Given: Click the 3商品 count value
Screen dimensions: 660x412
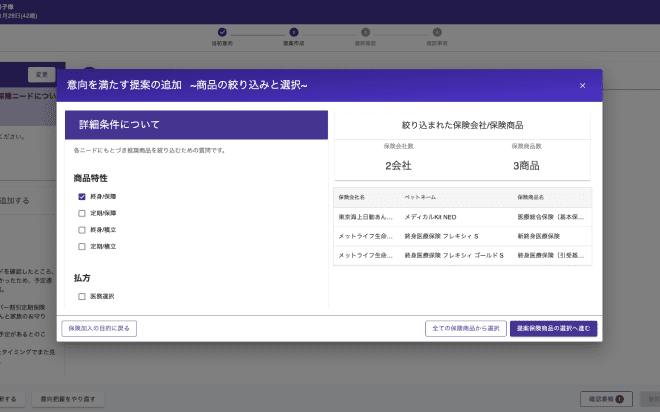Looking at the screenshot, I should [526, 166].
